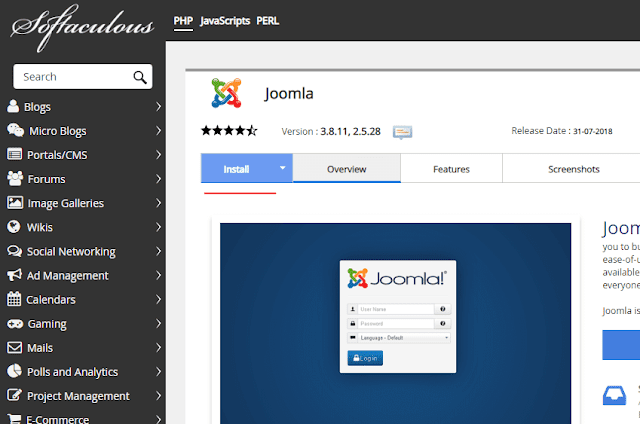Expand the Gaming category arrow
This screenshot has width=640, height=424.
[x=159, y=323]
